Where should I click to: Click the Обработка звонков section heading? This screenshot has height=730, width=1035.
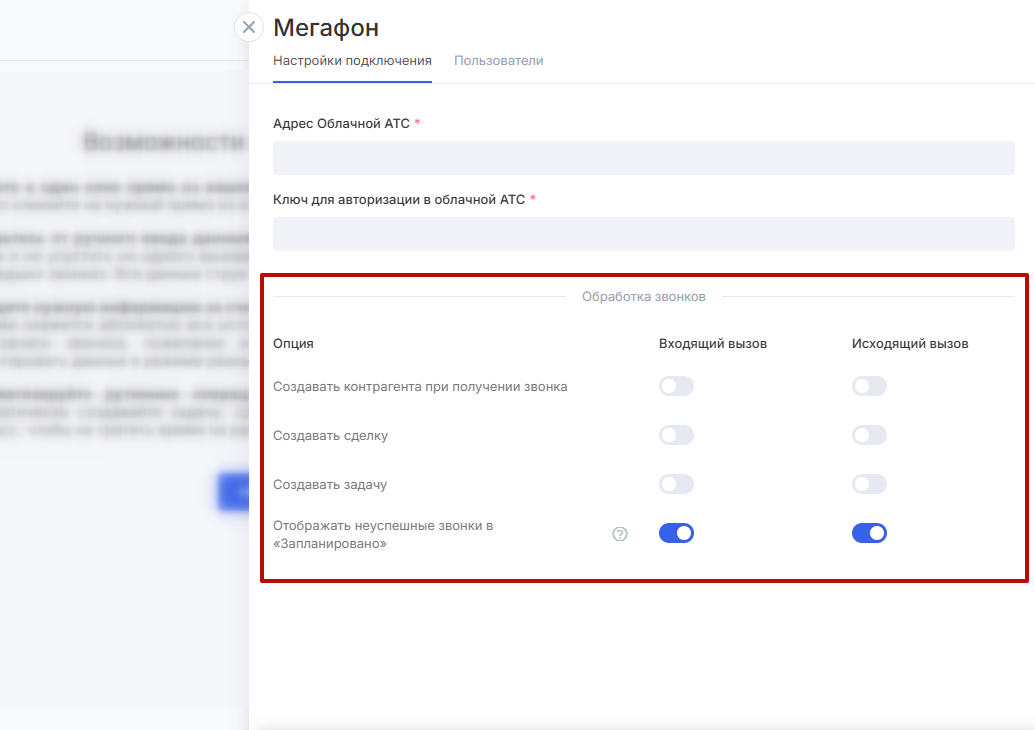click(644, 297)
